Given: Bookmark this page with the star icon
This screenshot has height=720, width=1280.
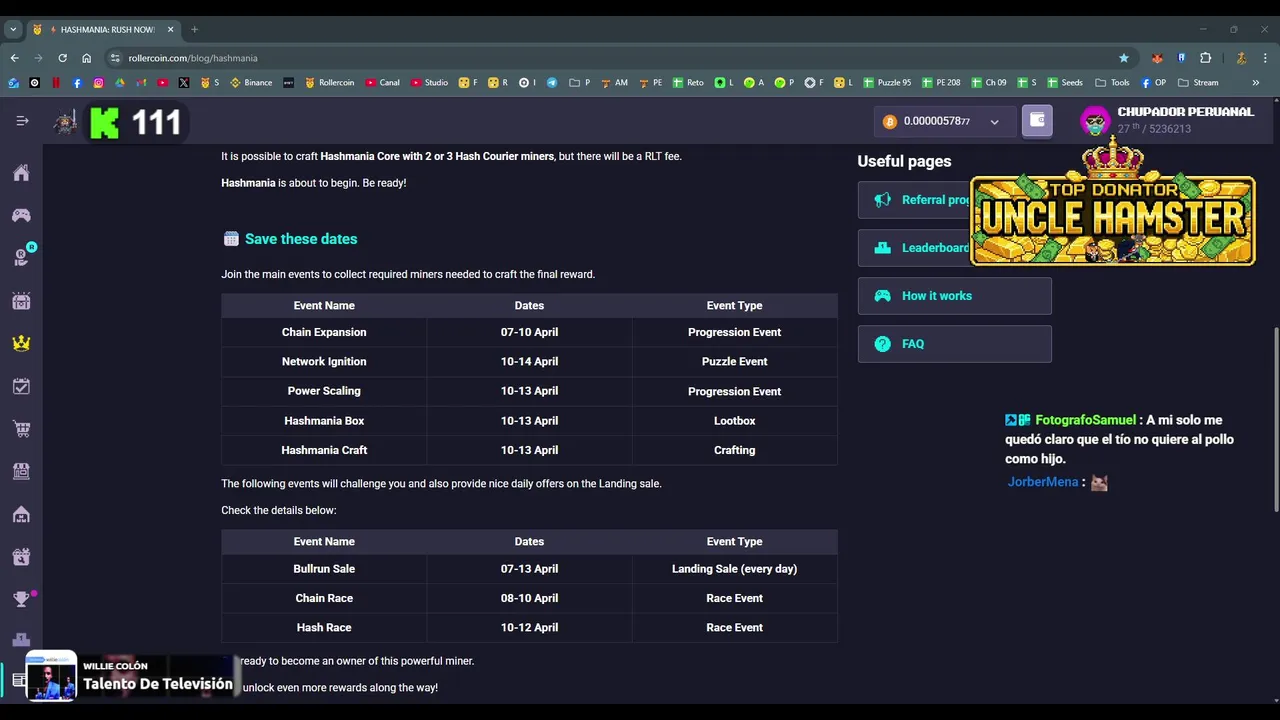Looking at the screenshot, I should coord(1124,58).
